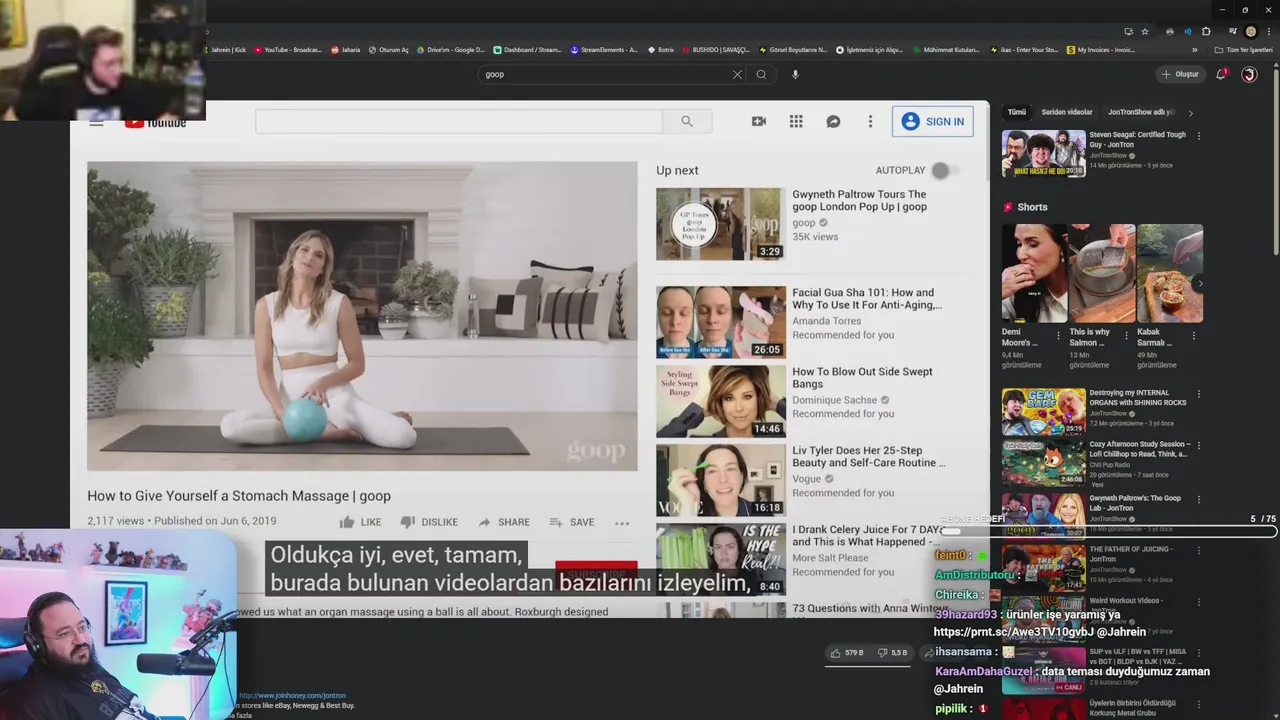Open 'StreamElements' bookmark

pyautogui.click(x=604, y=49)
